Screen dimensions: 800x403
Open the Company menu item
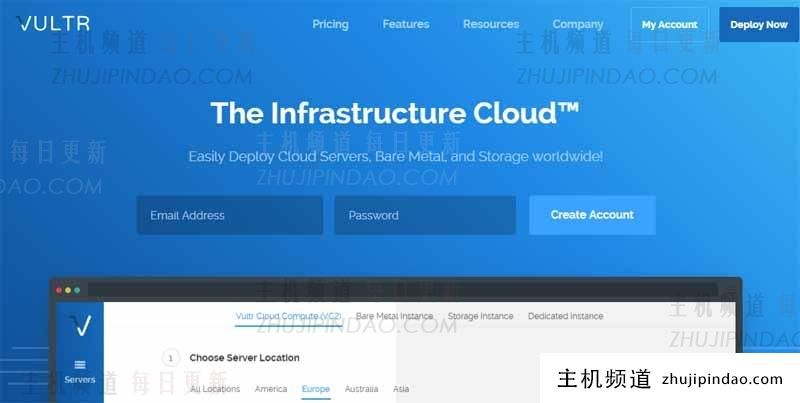pyautogui.click(x=578, y=24)
